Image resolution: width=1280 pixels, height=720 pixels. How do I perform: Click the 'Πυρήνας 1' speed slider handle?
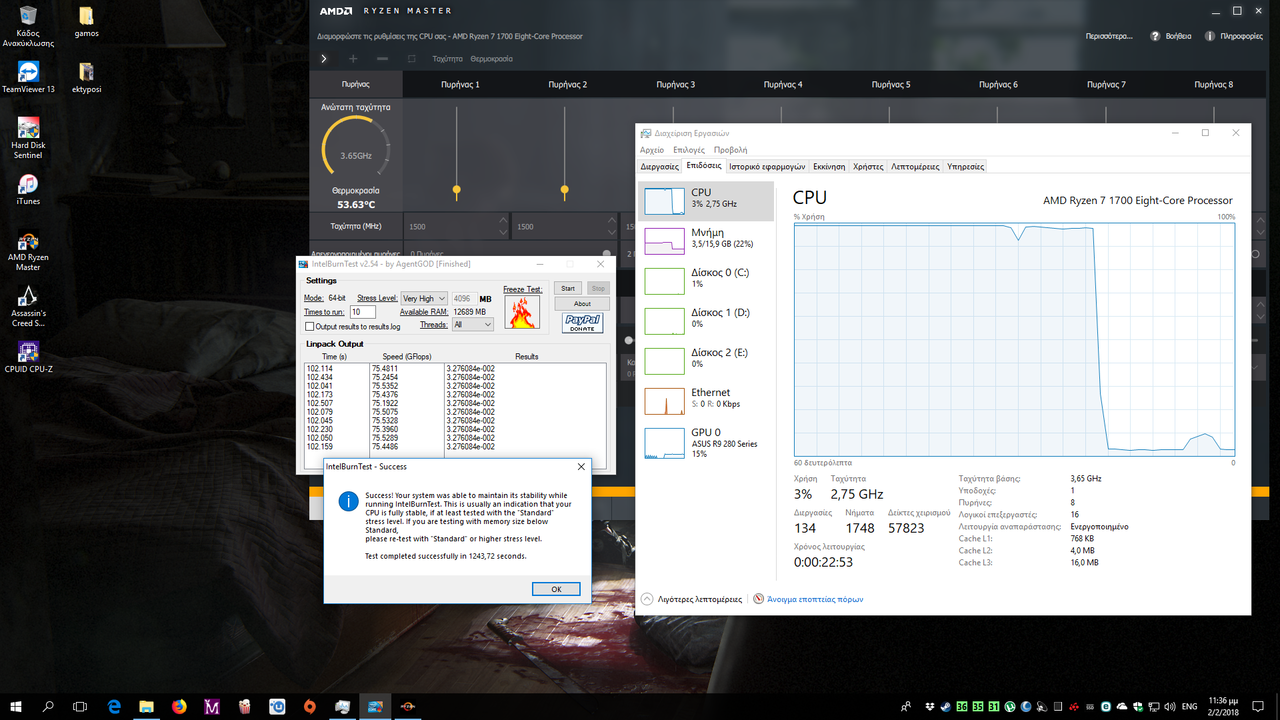point(457,189)
